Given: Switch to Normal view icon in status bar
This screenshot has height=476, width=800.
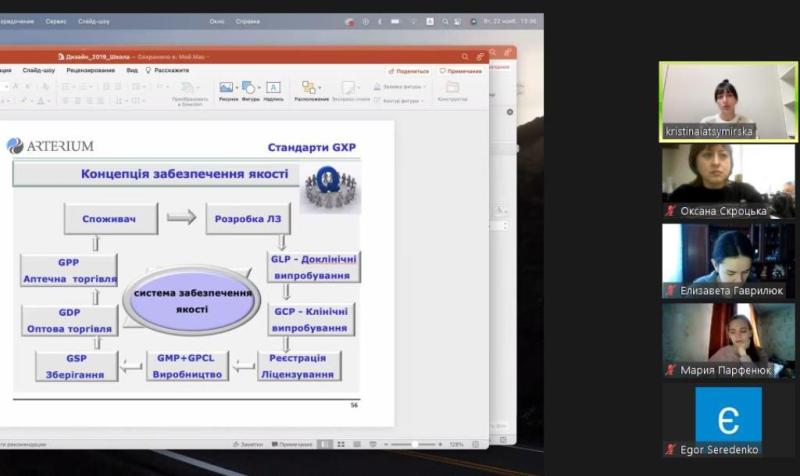Looking at the screenshot, I should (x=324, y=444).
